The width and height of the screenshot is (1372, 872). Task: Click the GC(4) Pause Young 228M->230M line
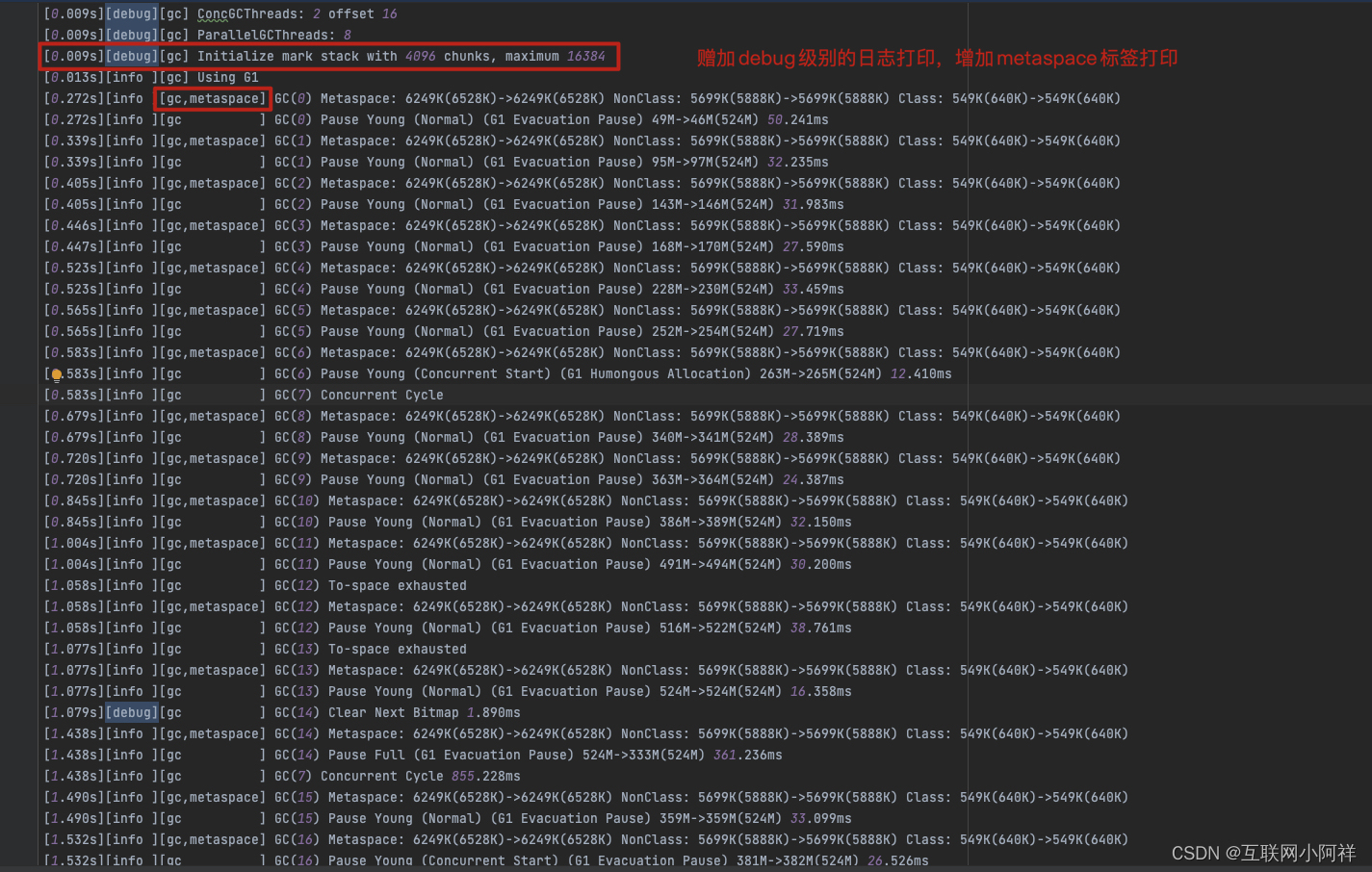pyautogui.click(x=444, y=289)
